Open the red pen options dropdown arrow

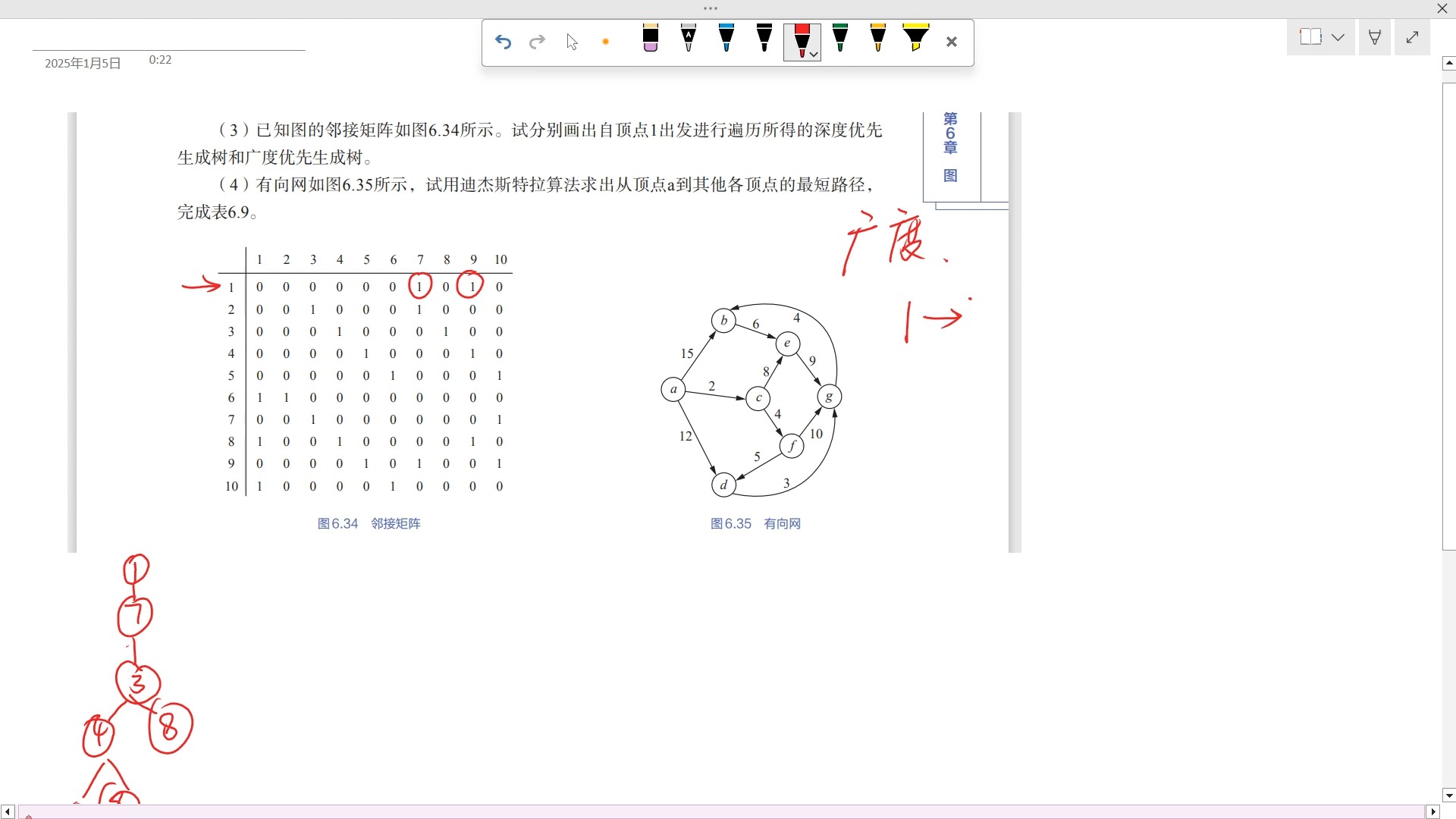(814, 55)
